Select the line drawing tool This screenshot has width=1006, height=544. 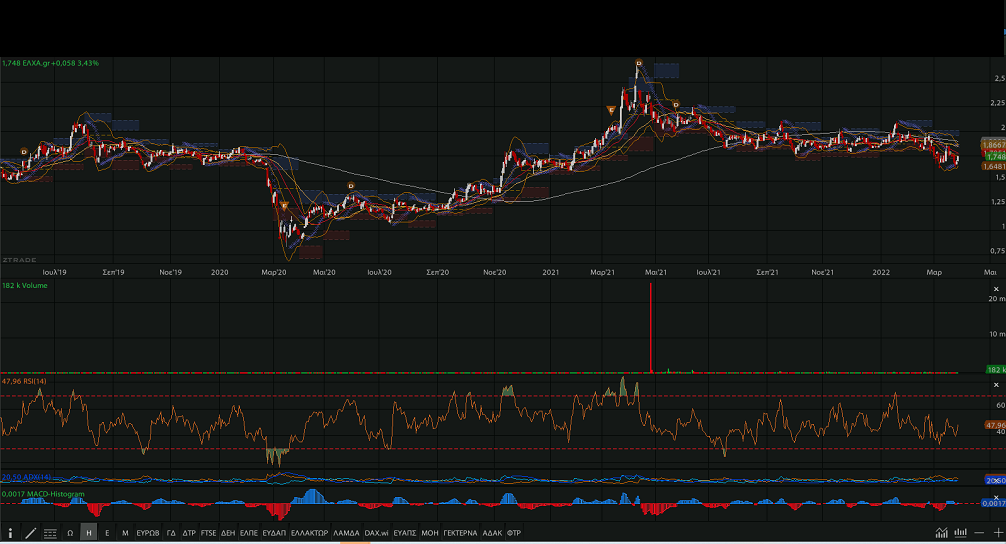(x=30, y=534)
